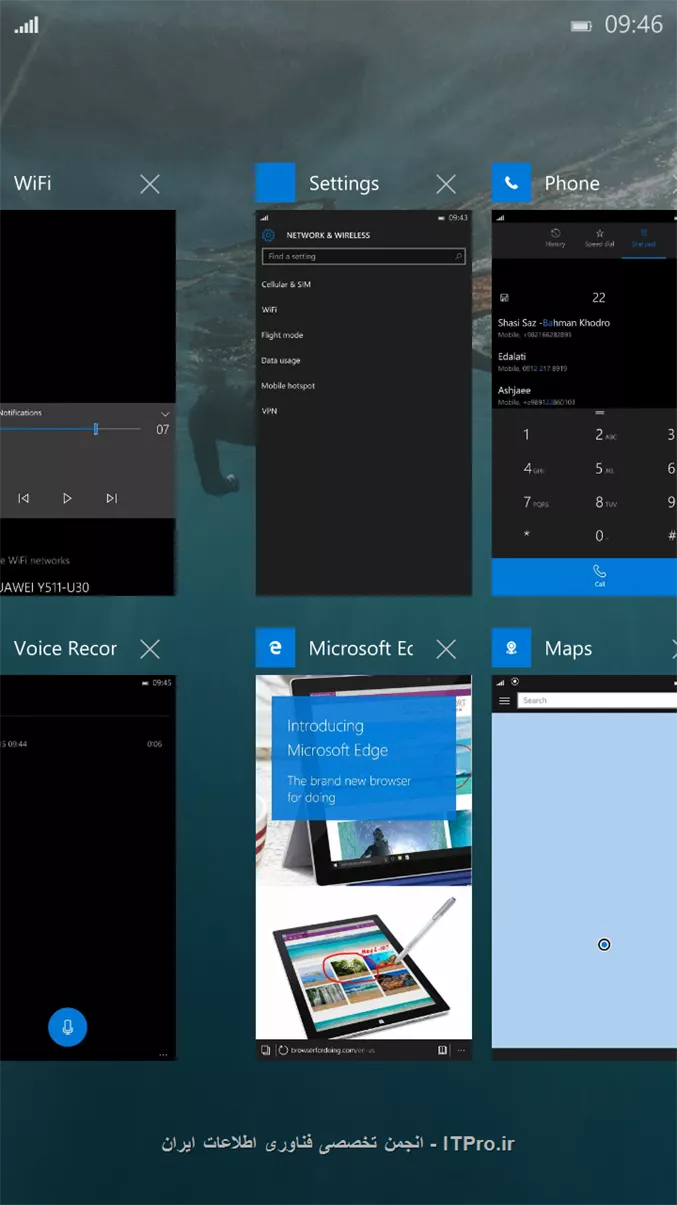
Task: Click the play button in media controls
Action: click(x=67, y=498)
